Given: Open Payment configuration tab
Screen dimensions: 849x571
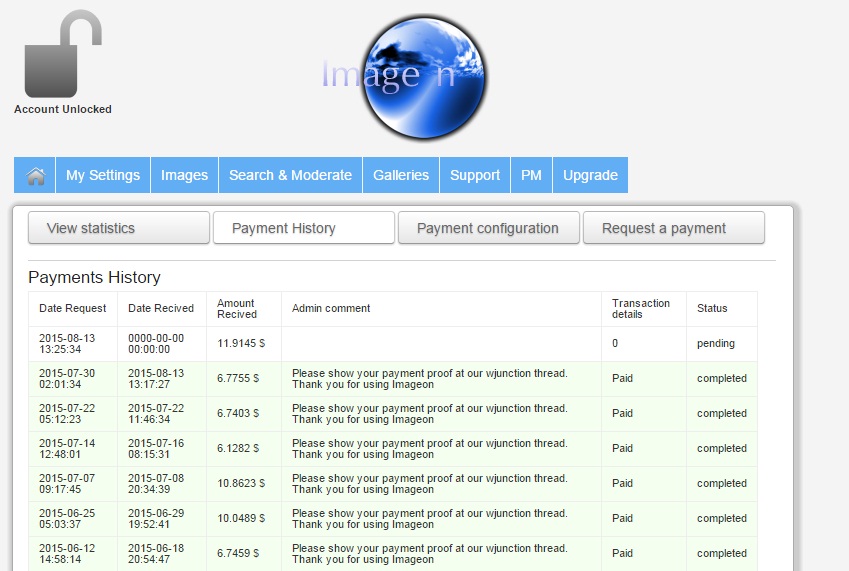Looking at the screenshot, I should (x=488, y=228).
